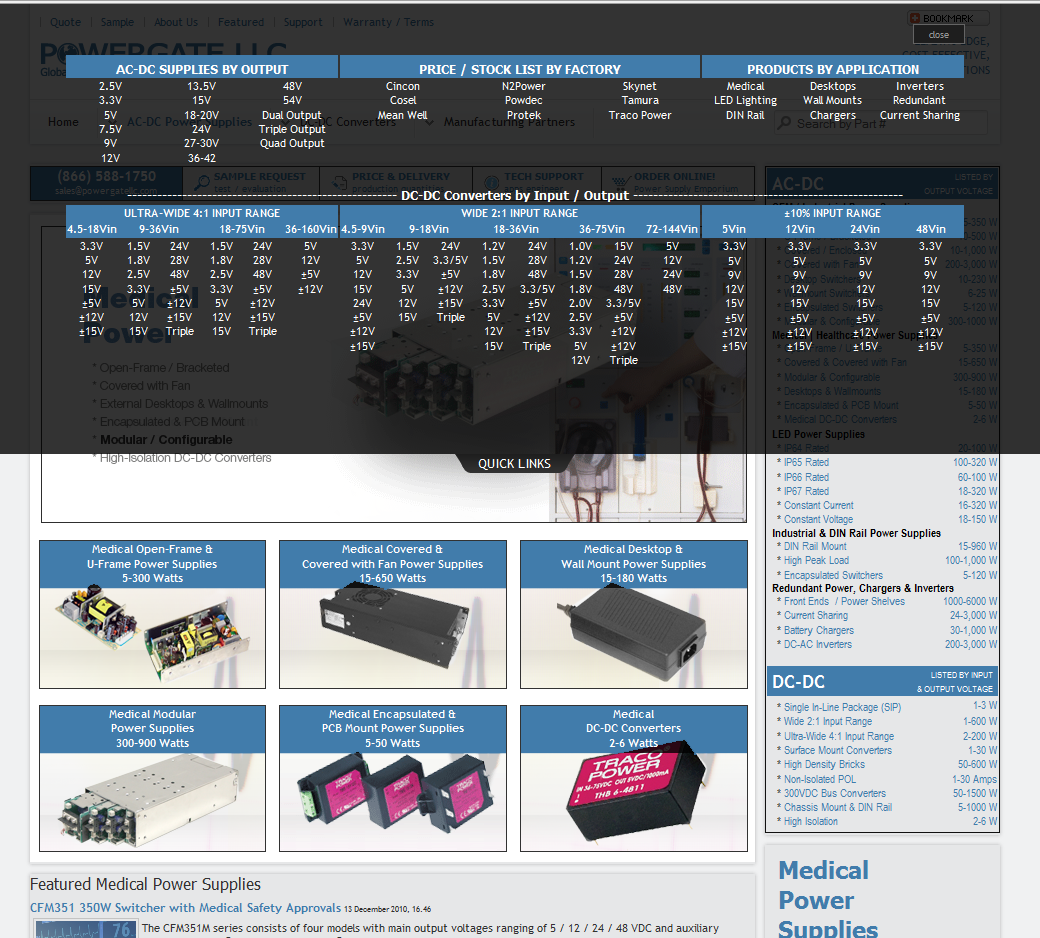Open the Medical Open-Frame & U-Frame card

153,614
